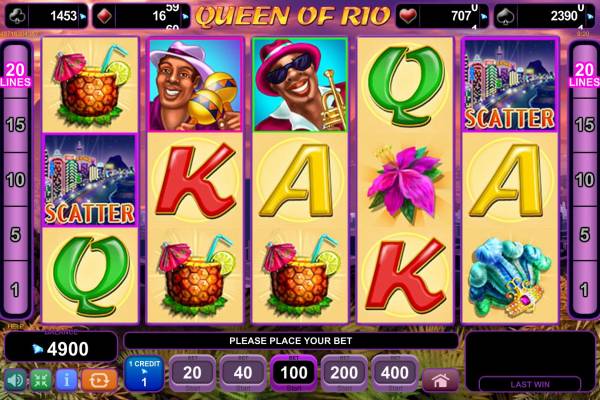Click the diamonds jackpot icon
The image size is (600, 400).
(104, 16)
